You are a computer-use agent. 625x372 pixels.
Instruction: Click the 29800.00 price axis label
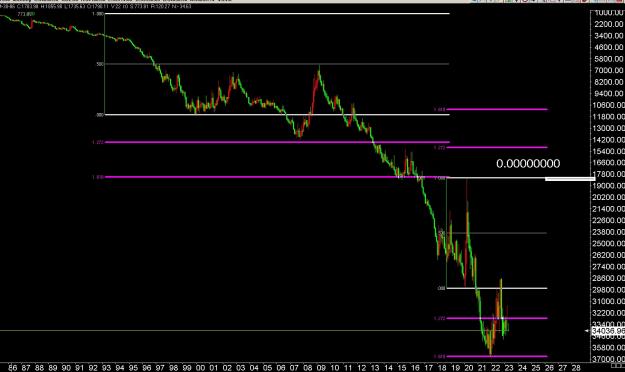tap(609, 290)
